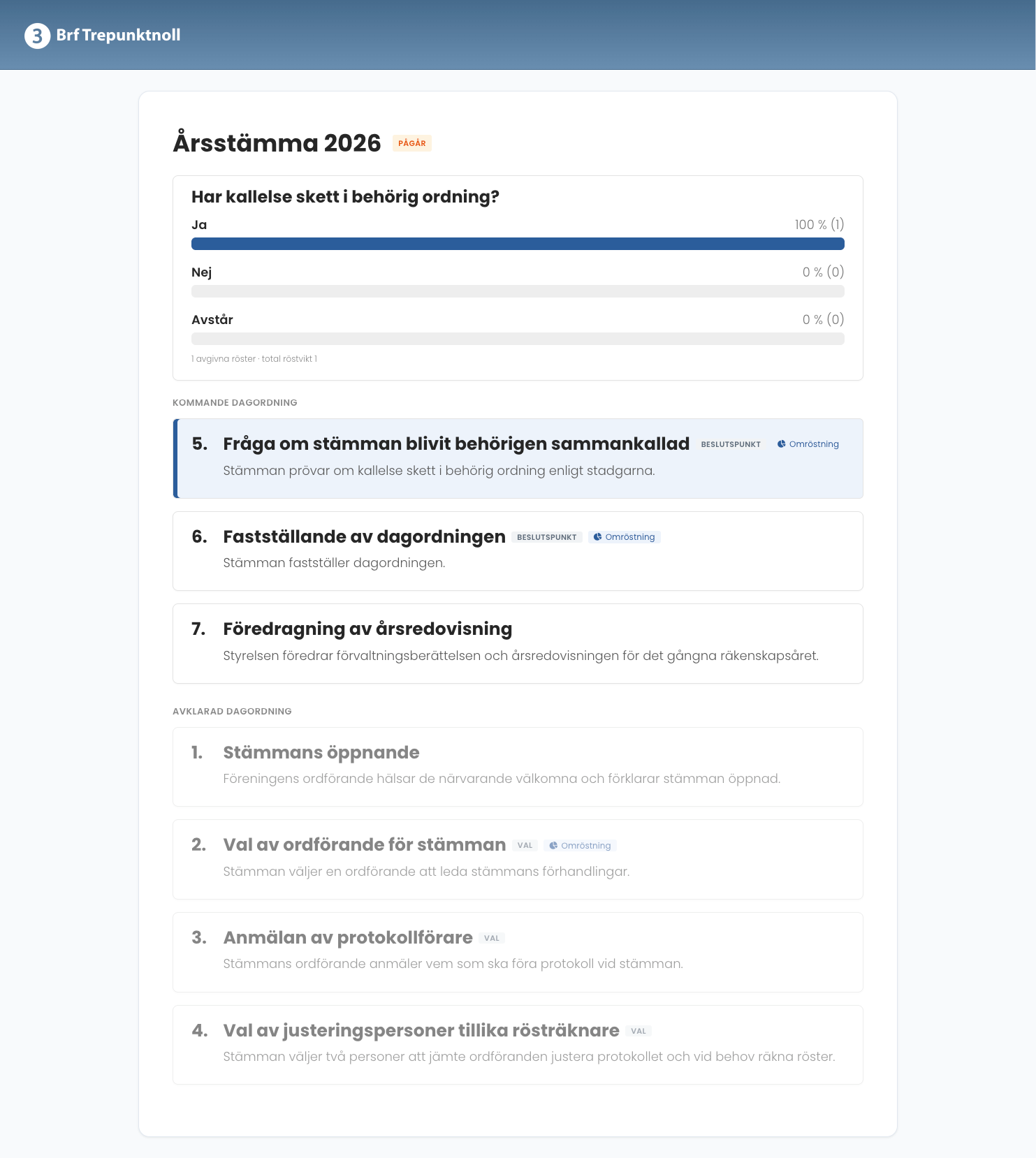Click the description Stämman fastställer dagordningen.
This screenshot has width=1036, height=1158.
[334, 563]
